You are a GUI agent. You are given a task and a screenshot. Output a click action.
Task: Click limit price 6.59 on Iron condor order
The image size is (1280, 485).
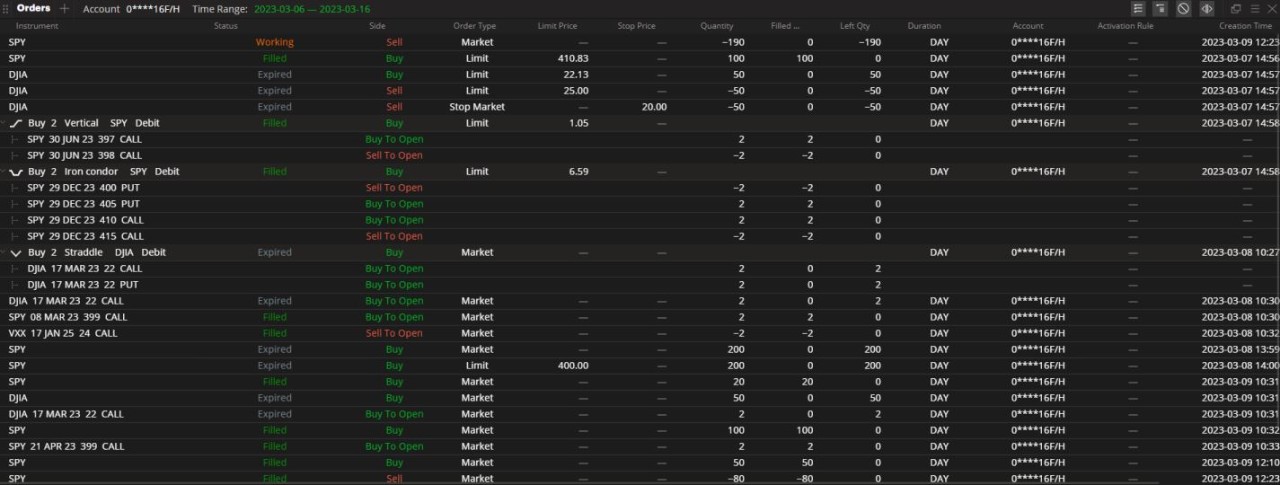[578, 172]
